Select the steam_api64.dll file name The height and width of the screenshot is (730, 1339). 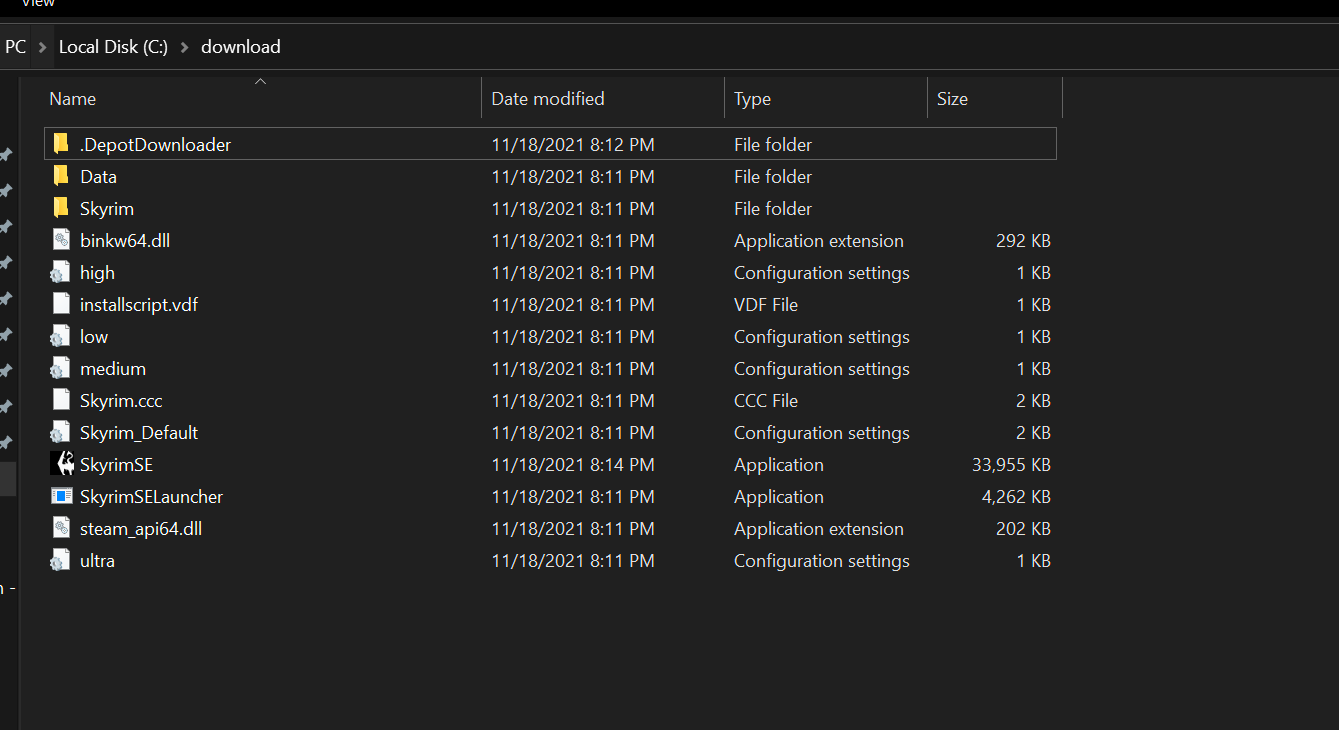[141, 529]
